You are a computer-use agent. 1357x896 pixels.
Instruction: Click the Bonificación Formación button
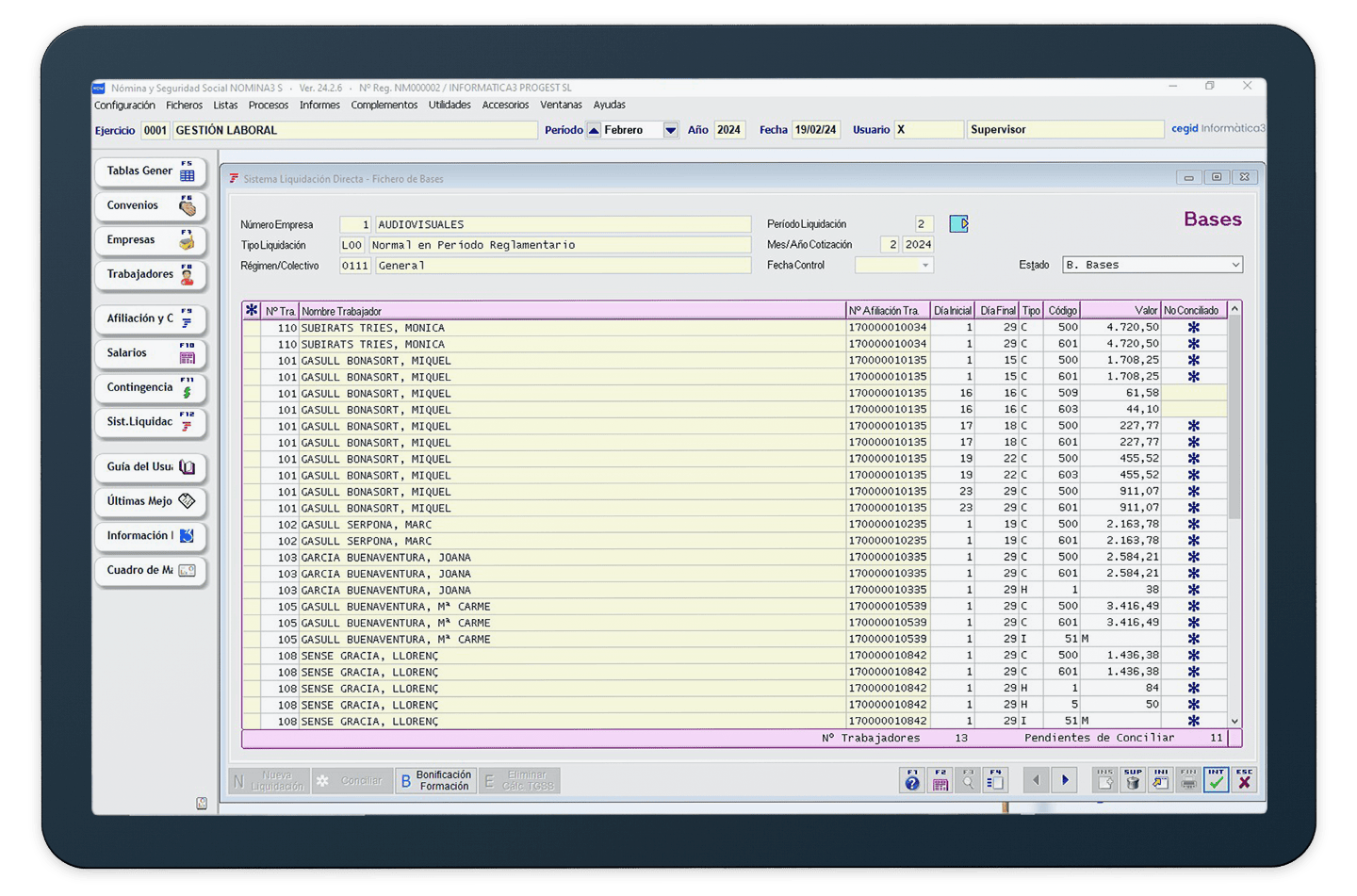436,781
